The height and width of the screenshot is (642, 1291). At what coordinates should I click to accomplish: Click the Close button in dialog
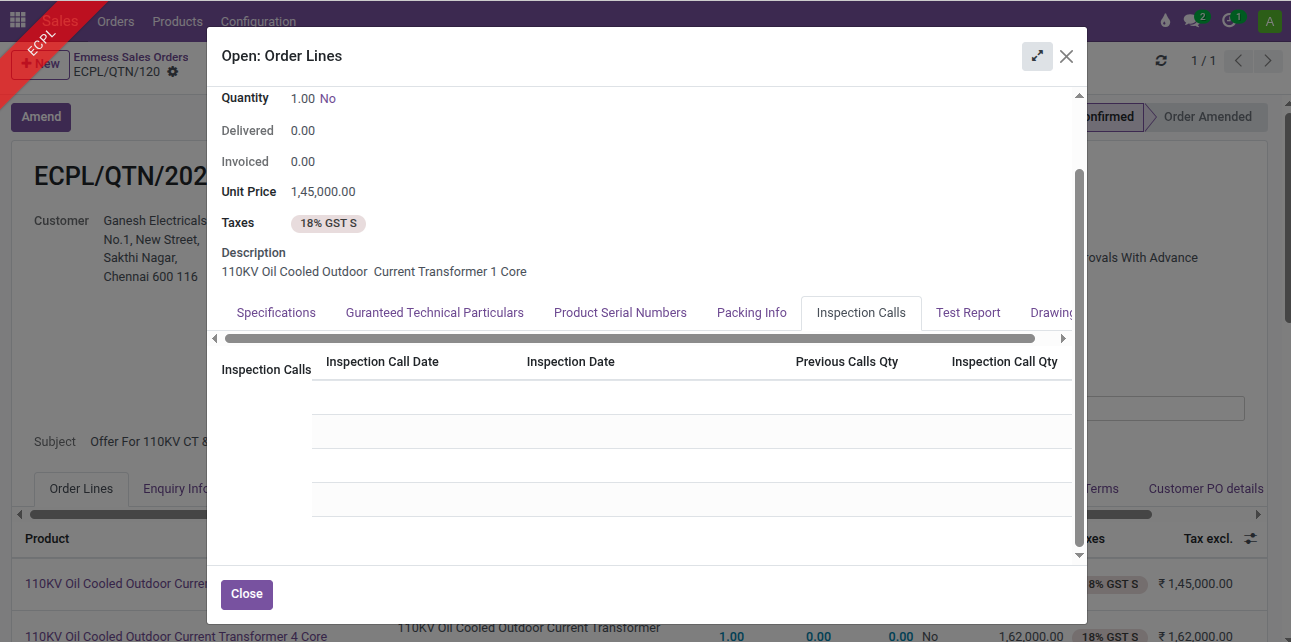246,594
